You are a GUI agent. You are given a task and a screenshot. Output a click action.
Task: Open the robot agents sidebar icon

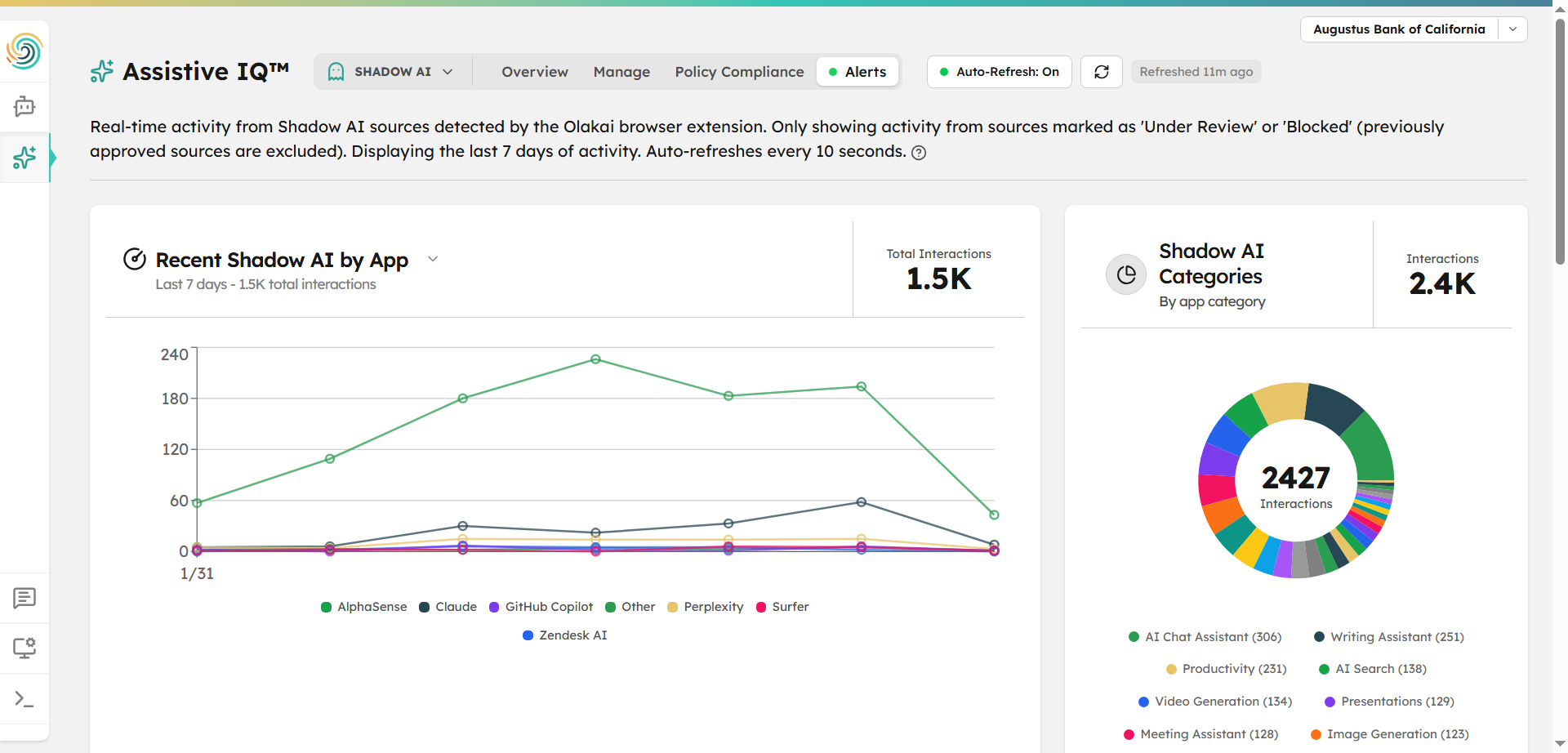pos(24,106)
